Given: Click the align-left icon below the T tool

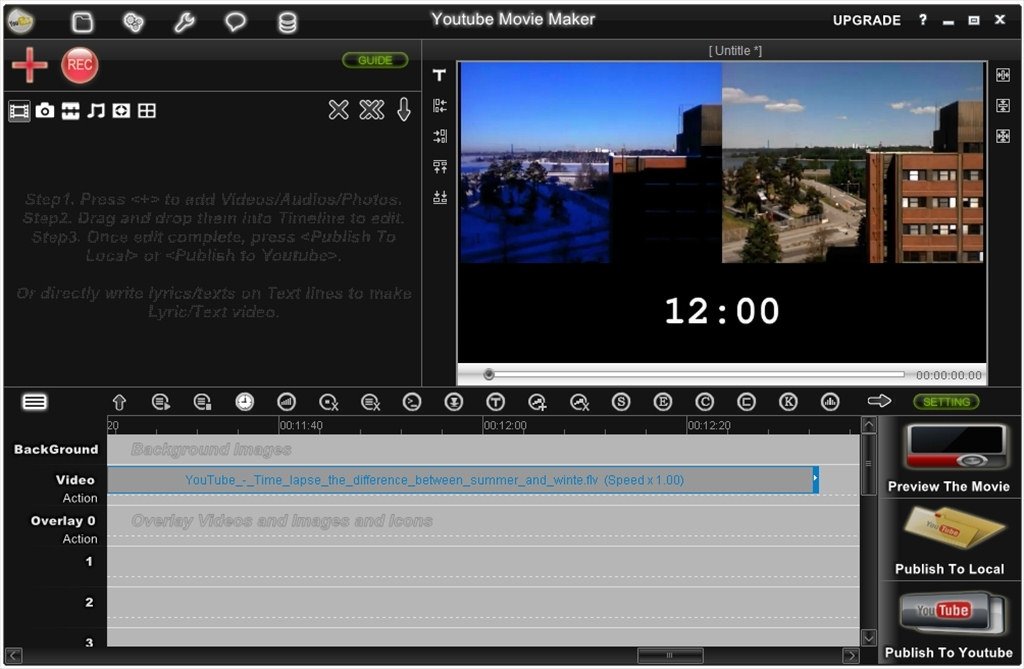Looking at the screenshot, I should point(440,106).
